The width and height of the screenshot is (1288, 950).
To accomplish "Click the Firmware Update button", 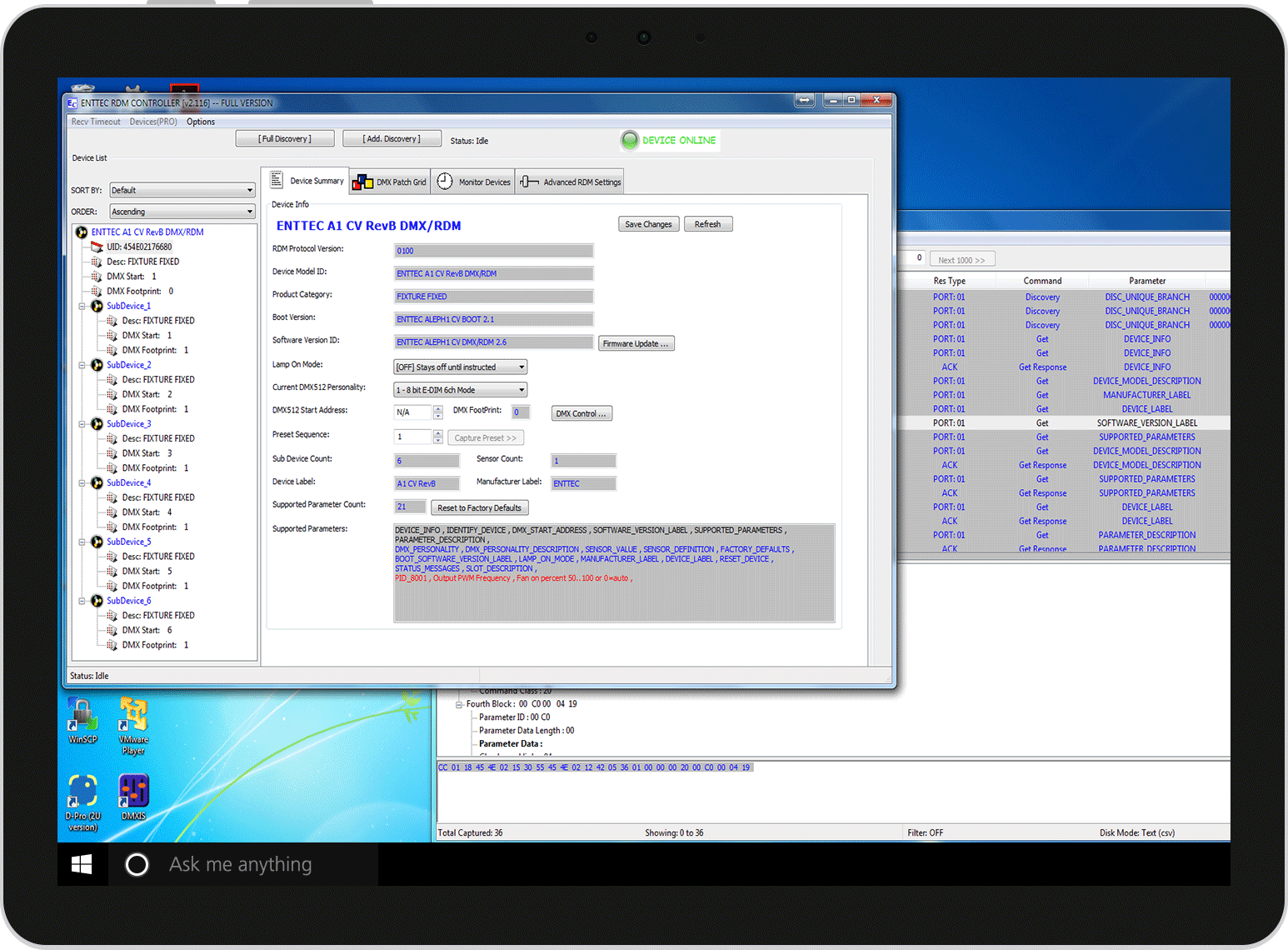I will [637, 343].
